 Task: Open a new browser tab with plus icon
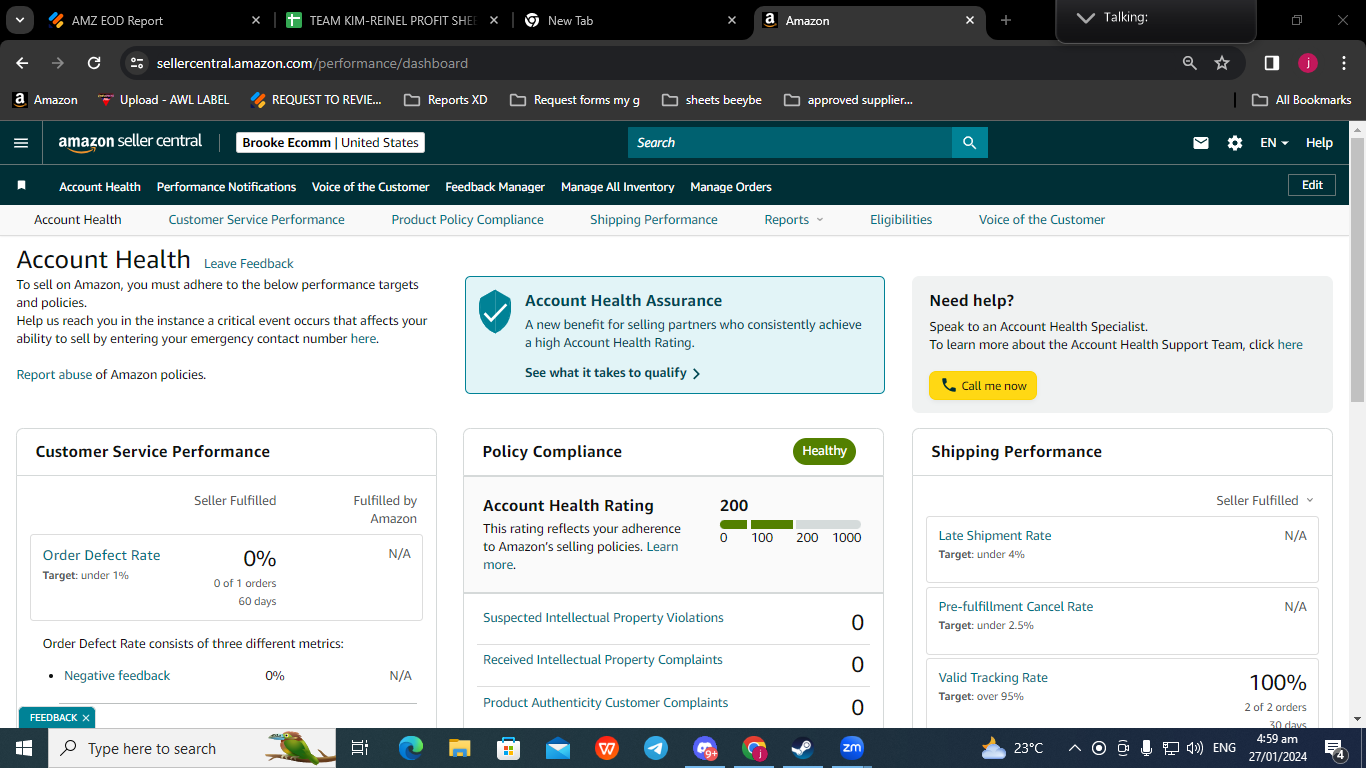1006,20
